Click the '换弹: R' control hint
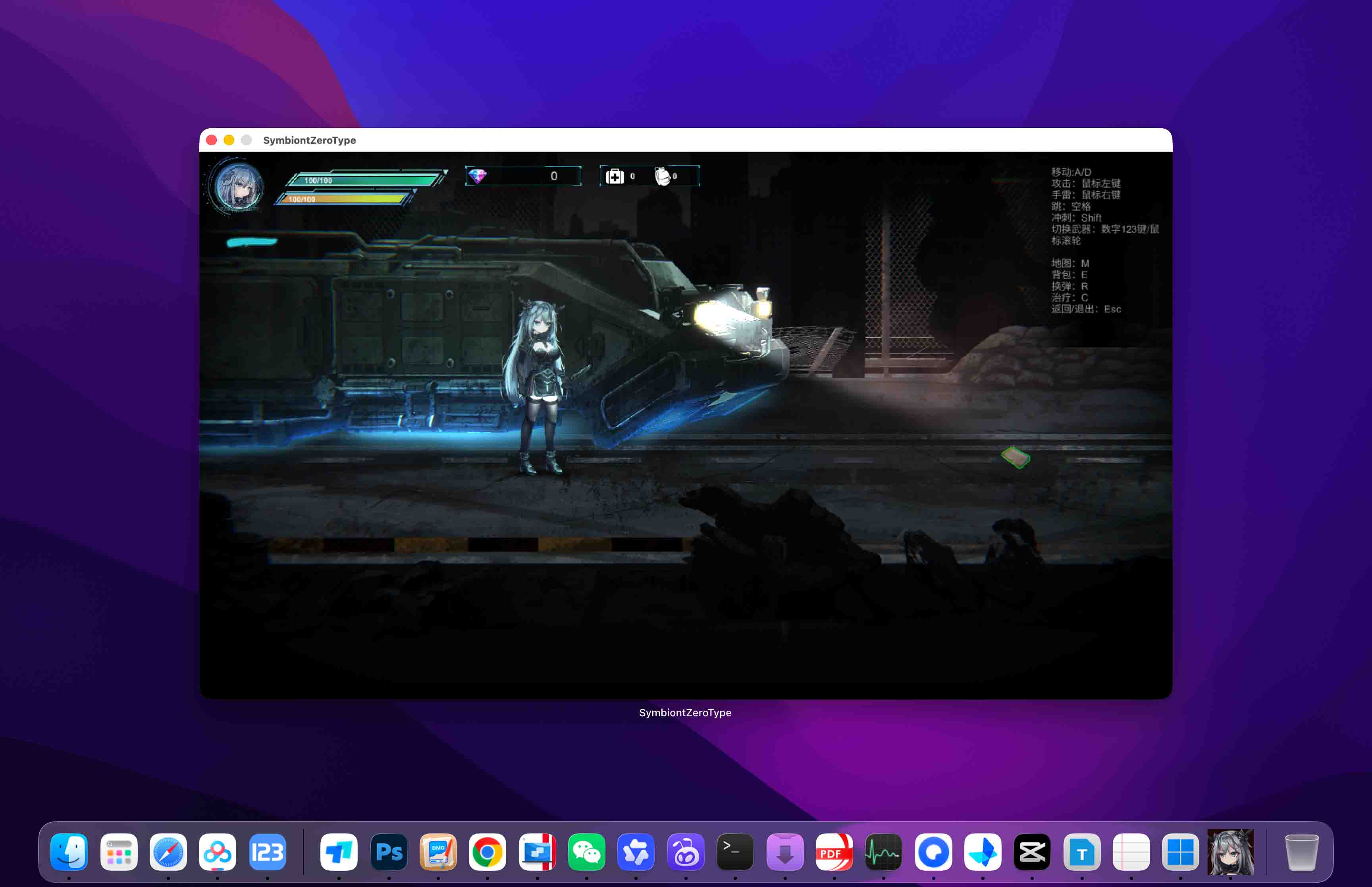 point(1070,286)
